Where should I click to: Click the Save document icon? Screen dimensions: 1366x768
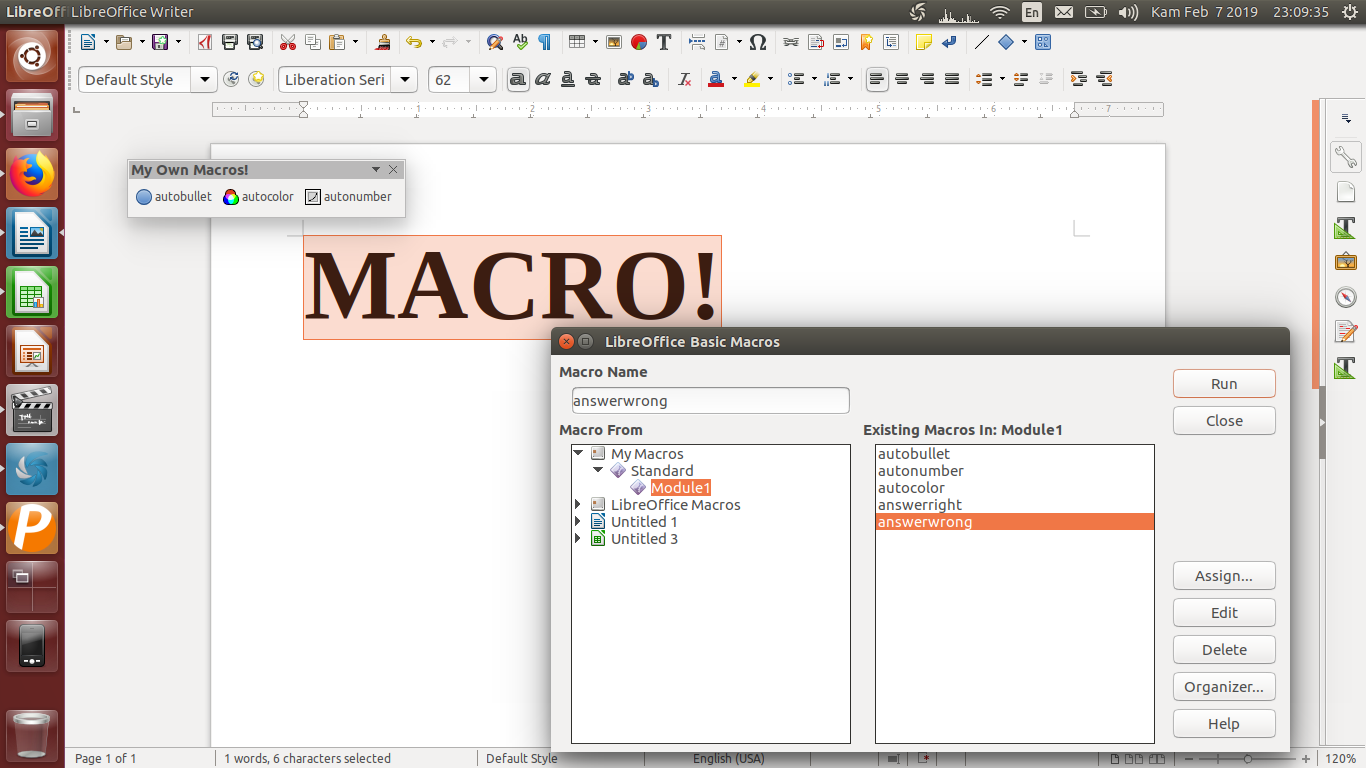[160, 42]
